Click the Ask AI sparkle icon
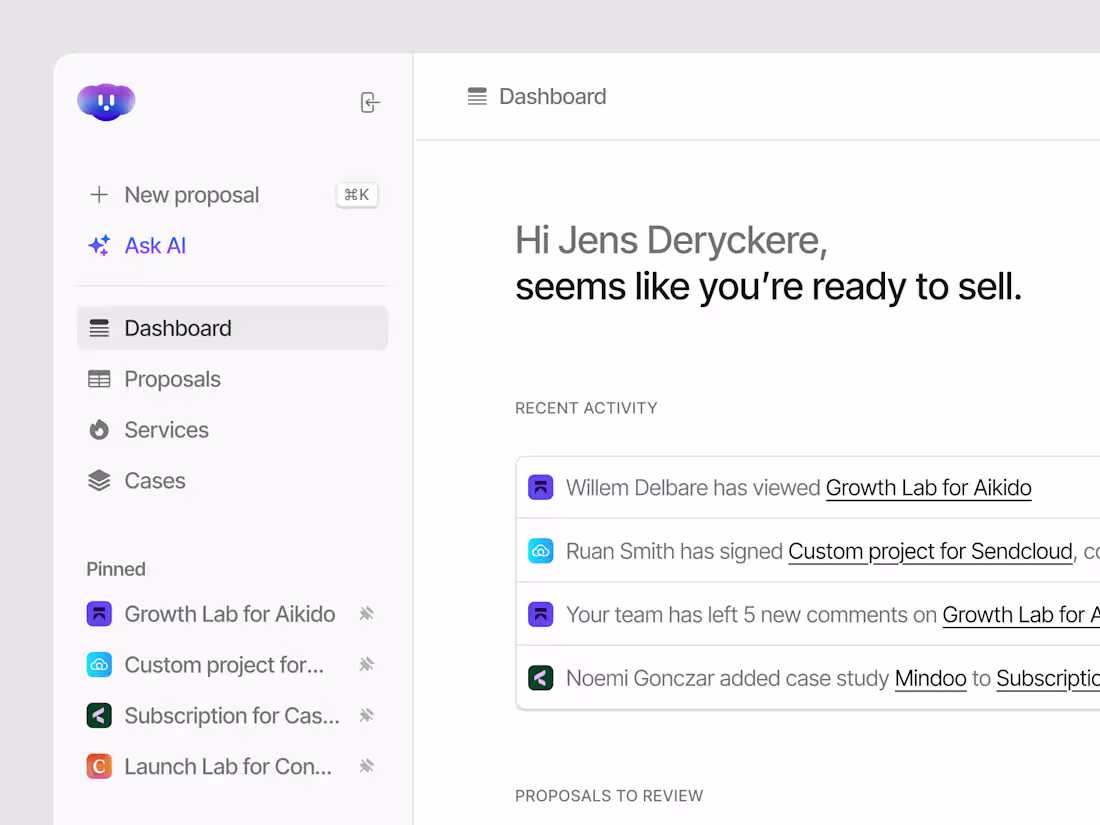 (x=99, y=246)
